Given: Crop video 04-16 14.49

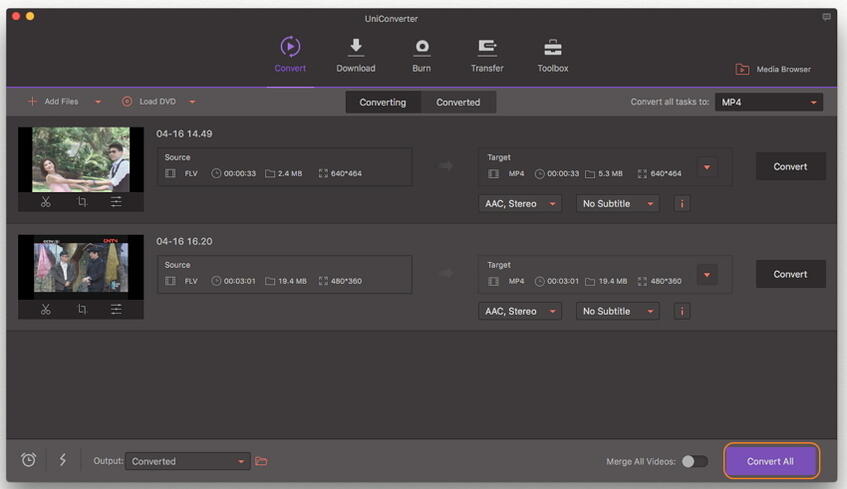Looking at the screenshot, I should pyautogui.click(x=82, y=202).
